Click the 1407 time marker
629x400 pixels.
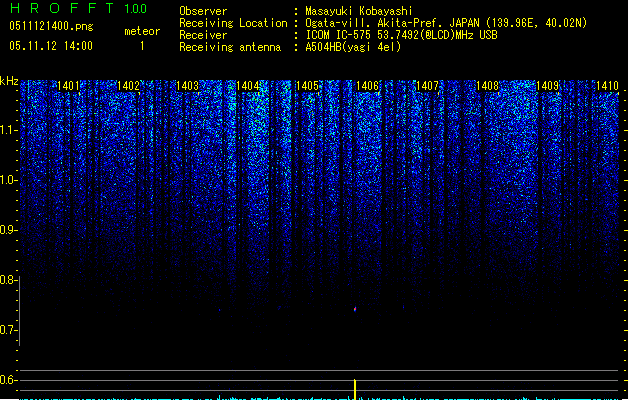pyautogui.click(x=427, y=86)
